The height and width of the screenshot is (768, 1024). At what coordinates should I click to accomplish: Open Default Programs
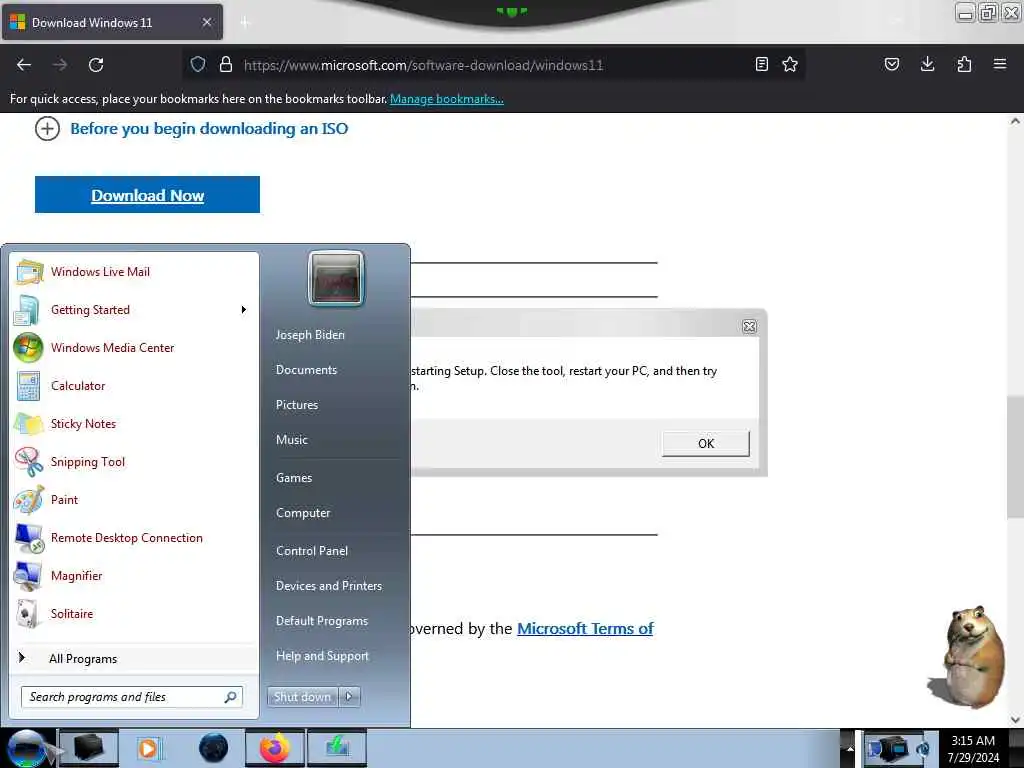322,621
